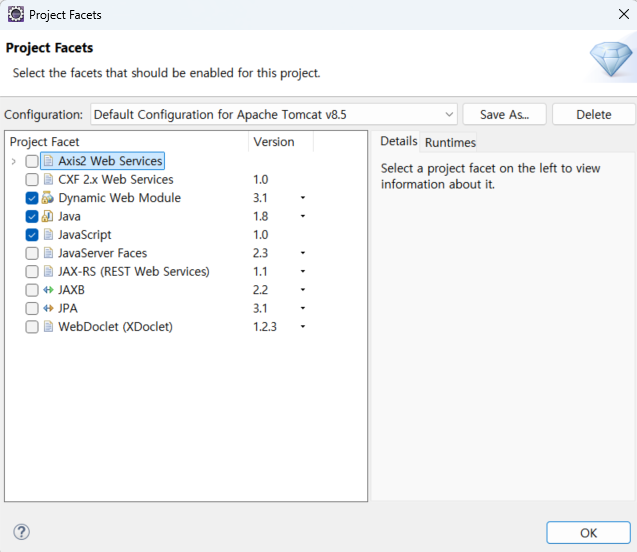Click the JAX-RS facet document icon
Screen dimensions: 637x552
coord(48,271)
